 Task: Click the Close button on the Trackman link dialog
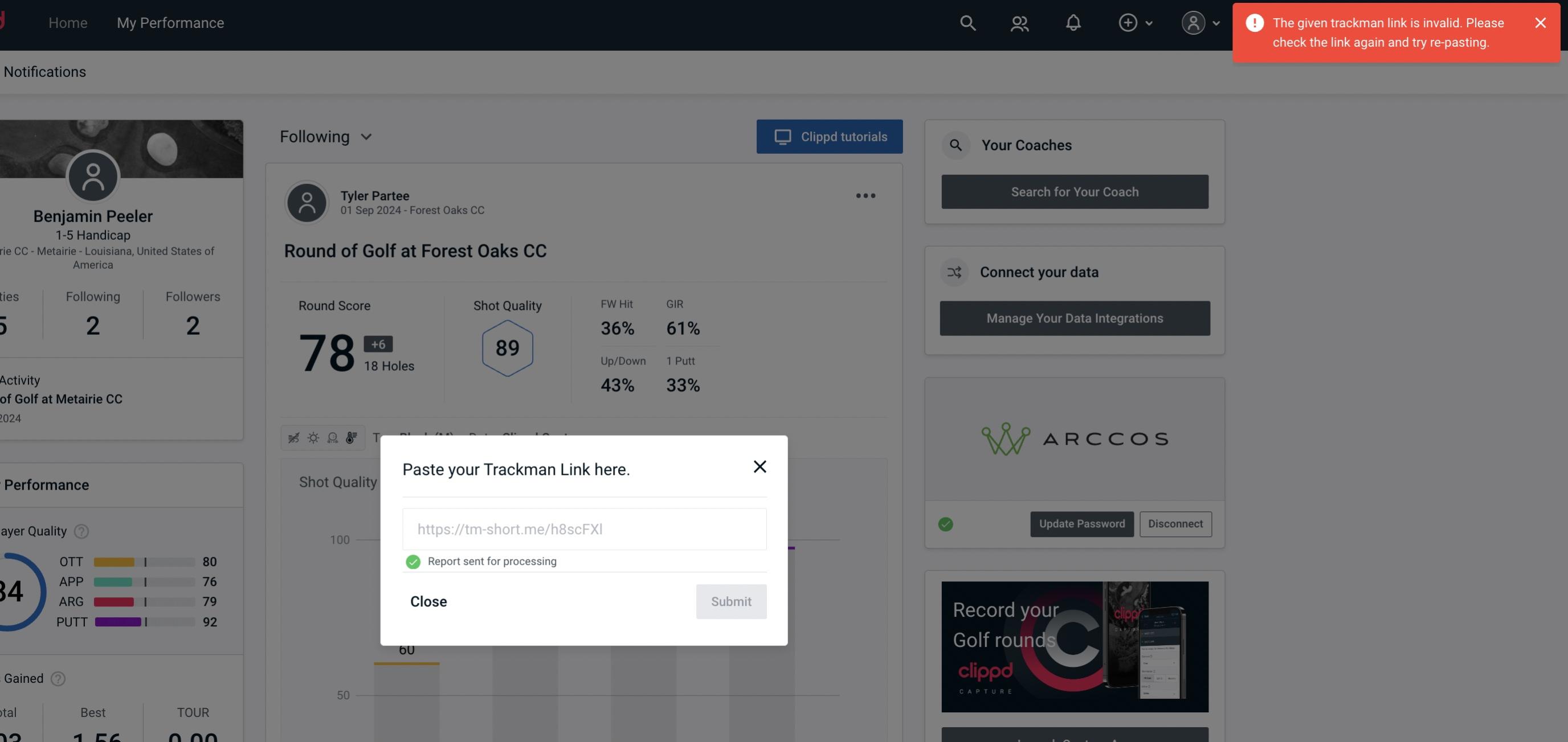pos(429,601)
